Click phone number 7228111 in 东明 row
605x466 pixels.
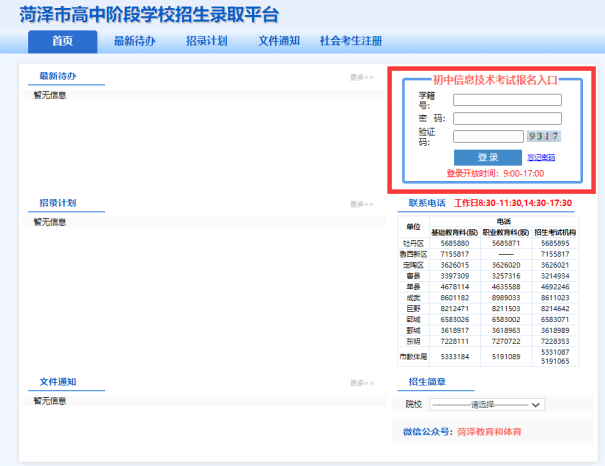point(455,341)
